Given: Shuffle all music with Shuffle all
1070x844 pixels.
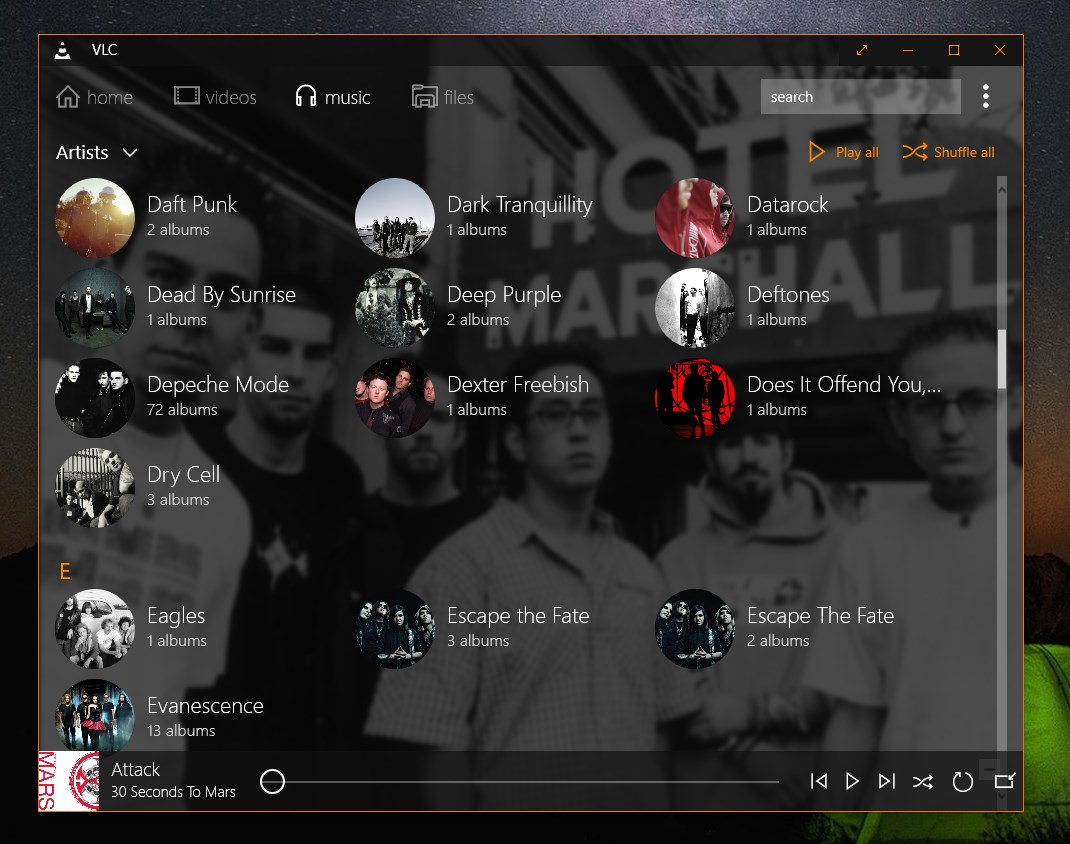Looking at the screenshot, I should pos(948,151).
